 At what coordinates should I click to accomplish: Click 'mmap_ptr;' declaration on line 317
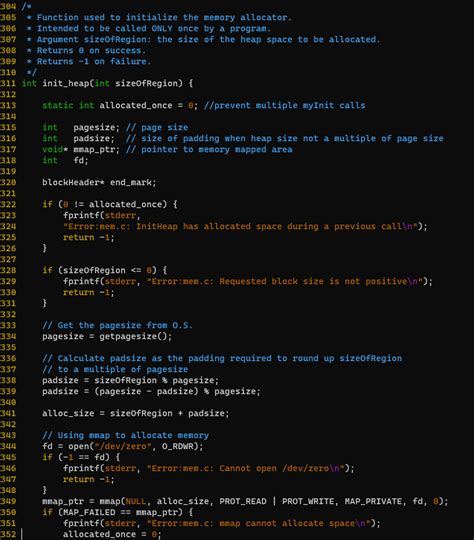(x=96, y=149)
